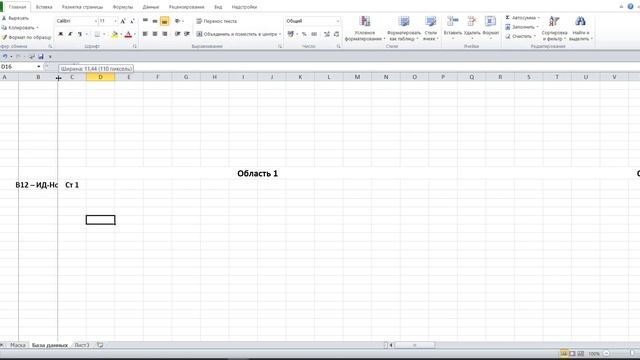Viewport: 640px width, 360px height.
Task: Select column D header
Action: point(100,77)
